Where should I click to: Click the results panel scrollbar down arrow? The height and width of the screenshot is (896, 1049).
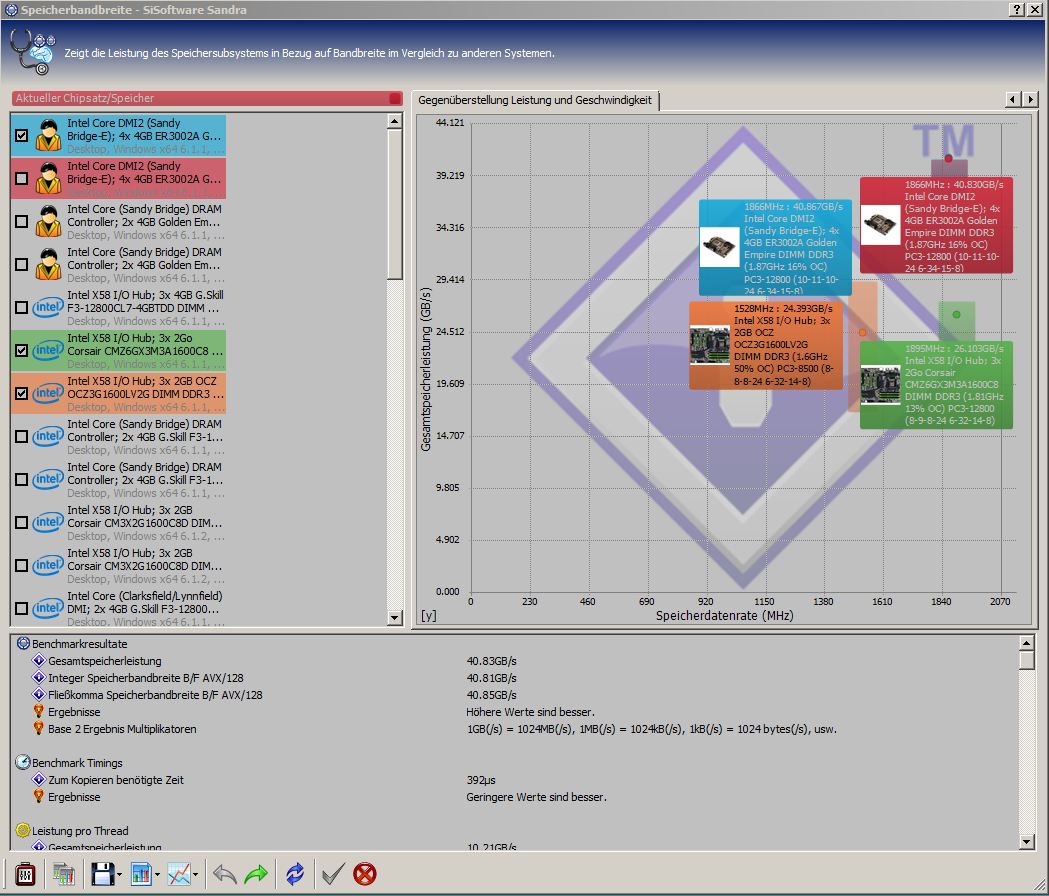(x=1027, y=842)
